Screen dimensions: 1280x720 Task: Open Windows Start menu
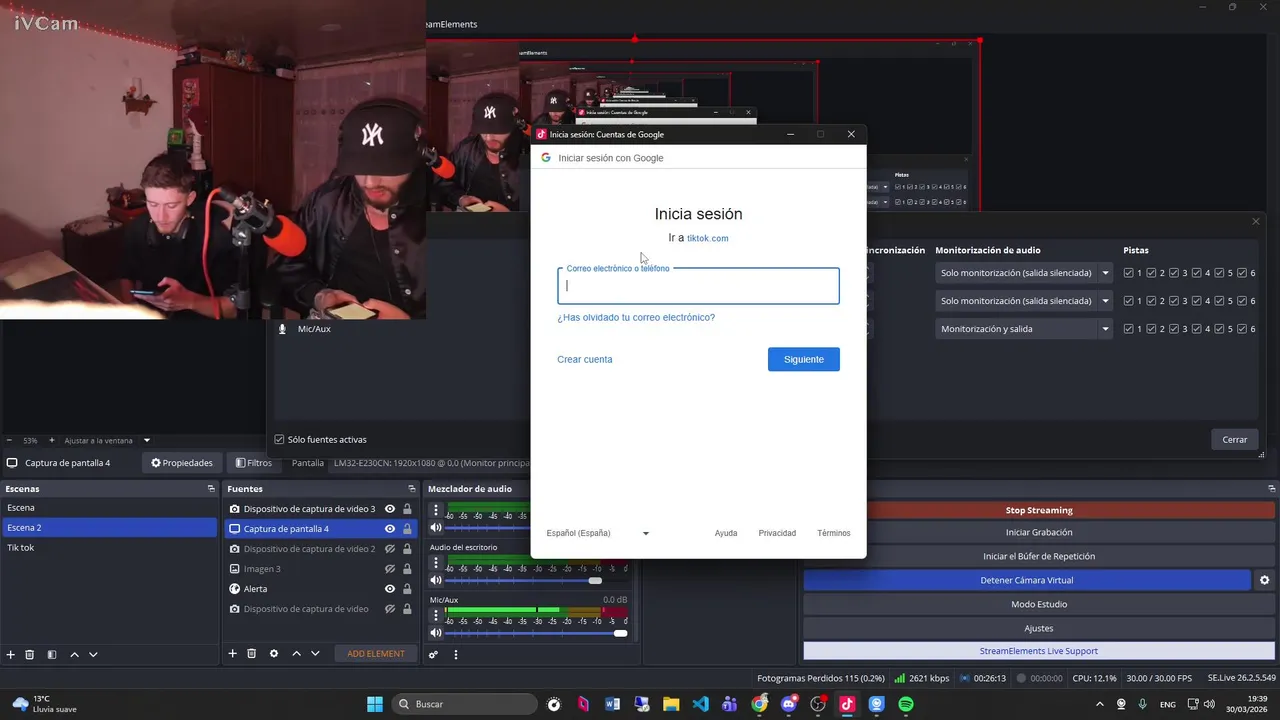pyautogui.click(x=375, y=704)
